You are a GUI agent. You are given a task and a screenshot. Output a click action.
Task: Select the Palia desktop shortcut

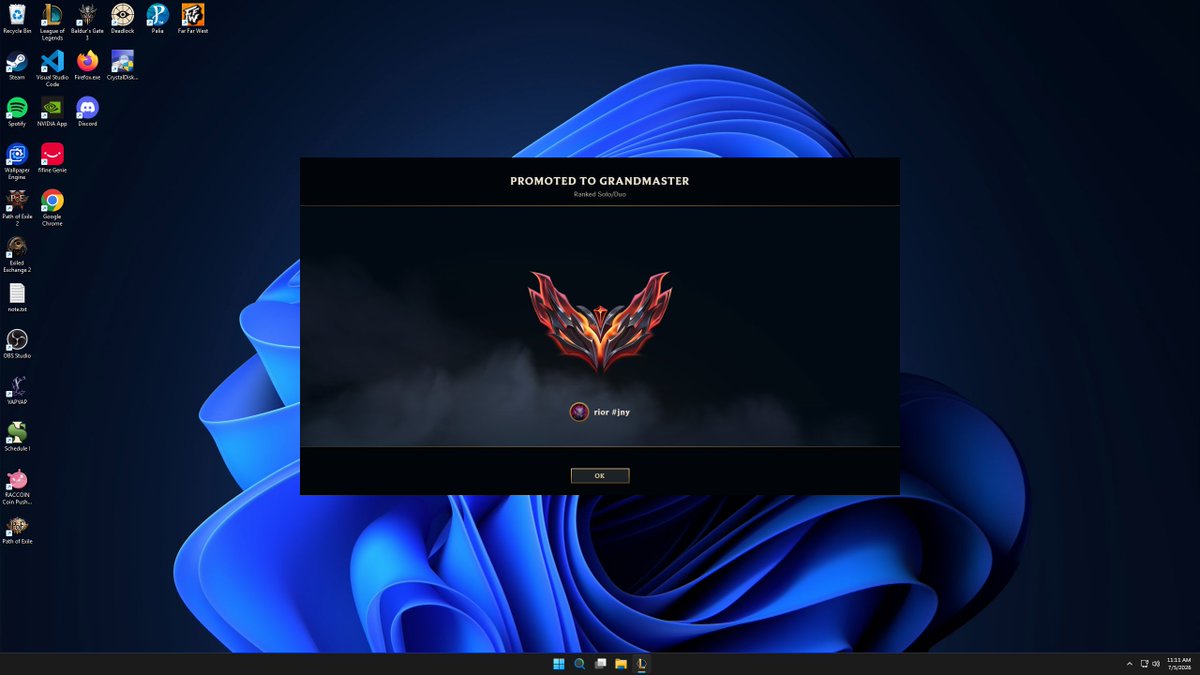click(x=157, y=19)
